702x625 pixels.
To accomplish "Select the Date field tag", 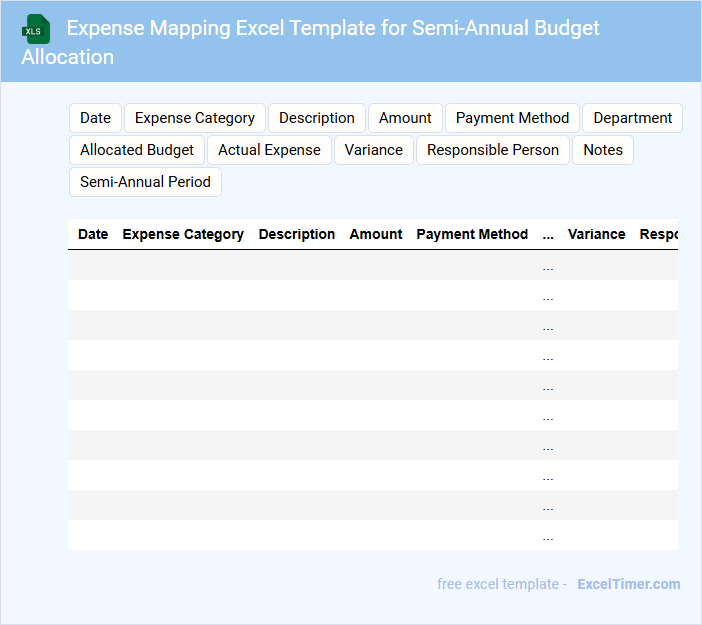I will pyautogui.click(x=95, y=118).
